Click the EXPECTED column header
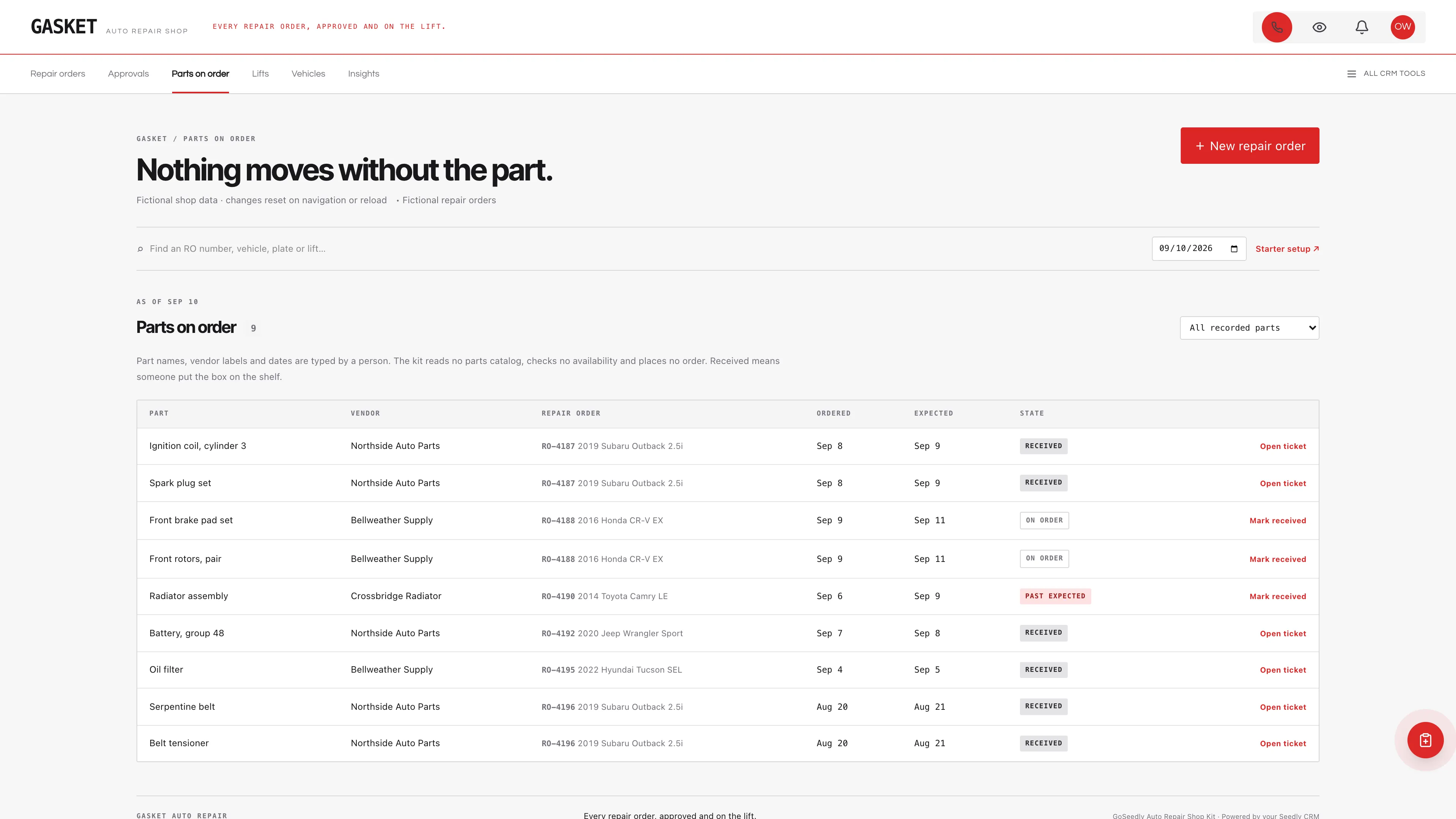Viewport: 1456px width, 819px height. click(x=933, y=414)
